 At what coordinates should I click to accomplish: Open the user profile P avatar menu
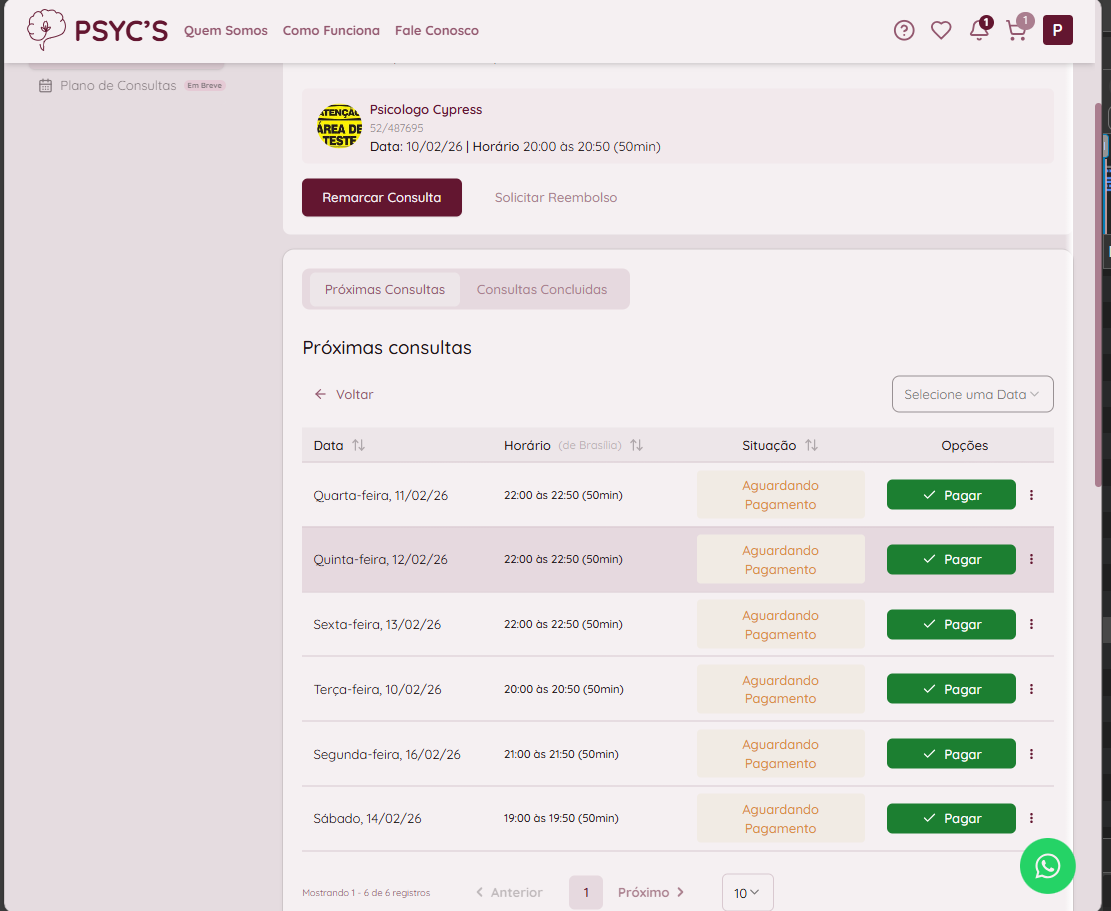click(x=1057, y=31)
